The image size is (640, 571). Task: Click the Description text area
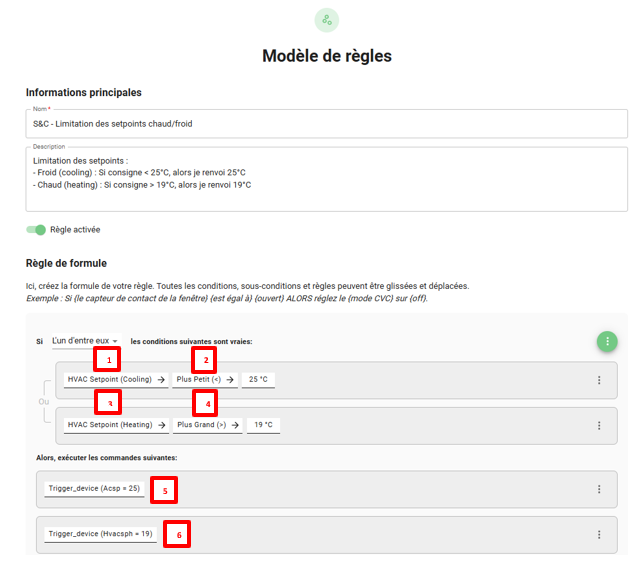(326, 180)
